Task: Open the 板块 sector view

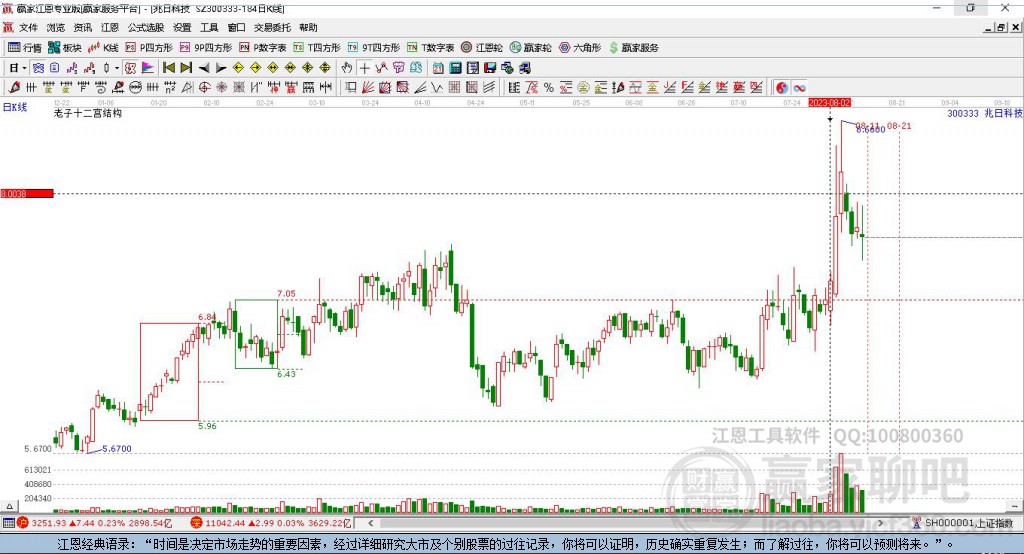Action: (x=64, y=48)
